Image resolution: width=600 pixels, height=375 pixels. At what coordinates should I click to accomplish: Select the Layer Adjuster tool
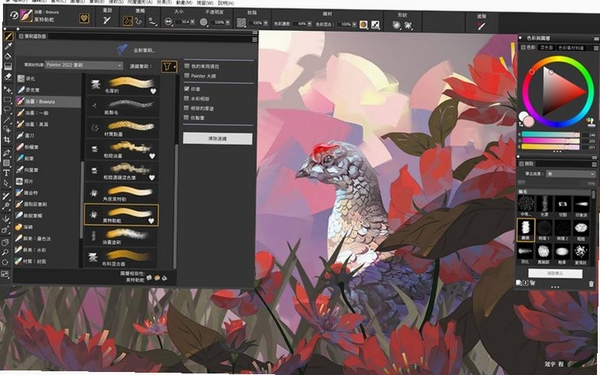tap(8, 90)
